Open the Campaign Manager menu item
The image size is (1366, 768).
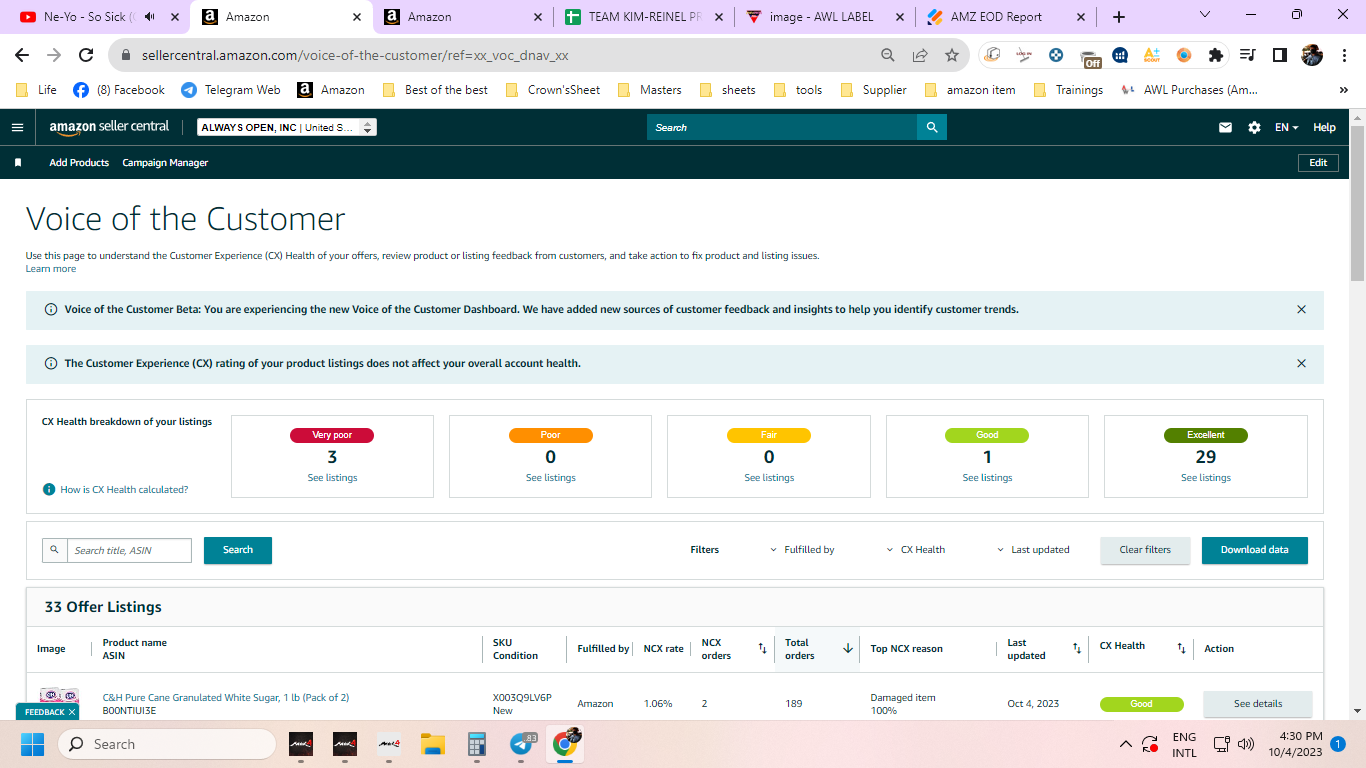click(x=165, y=163)
